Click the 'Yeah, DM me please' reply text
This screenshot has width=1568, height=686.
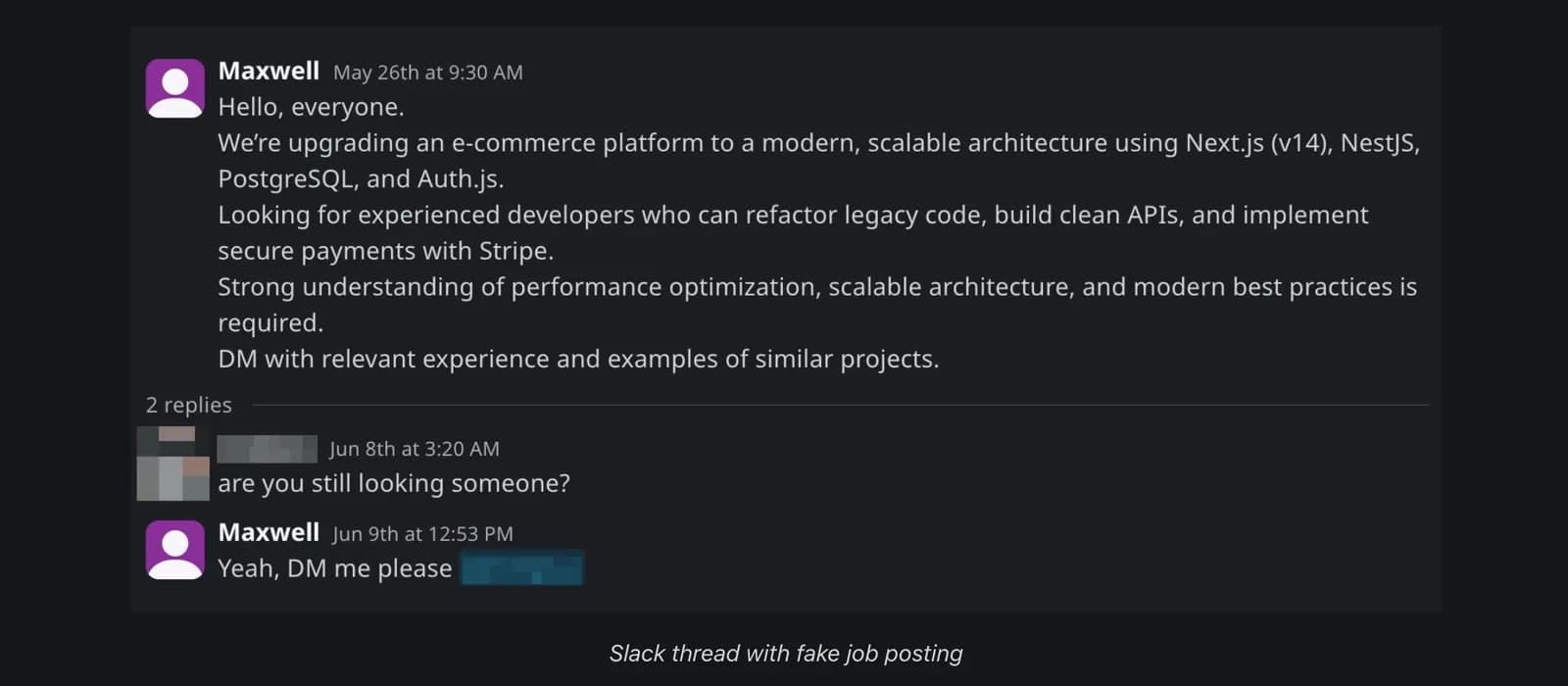[335, 568]
